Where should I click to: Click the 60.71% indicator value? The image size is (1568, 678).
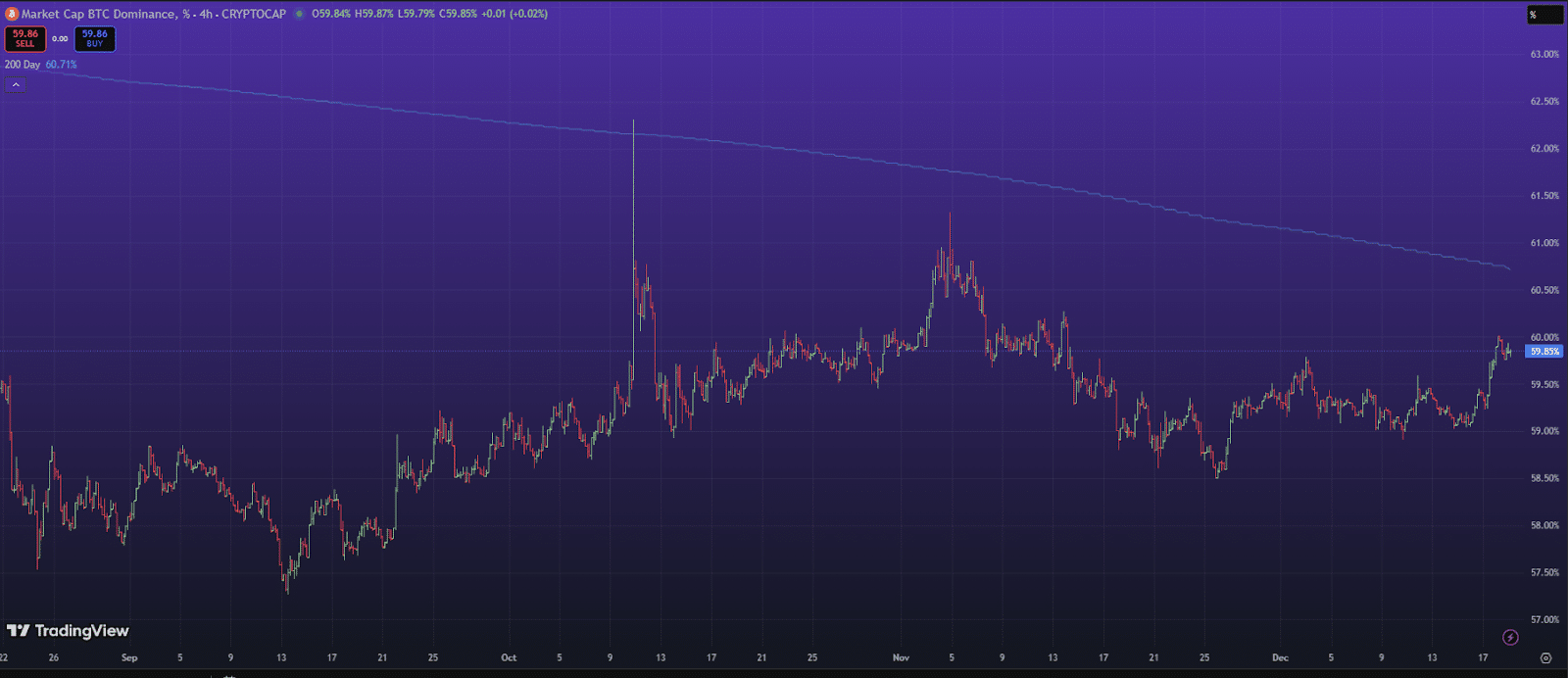(61, 65)
